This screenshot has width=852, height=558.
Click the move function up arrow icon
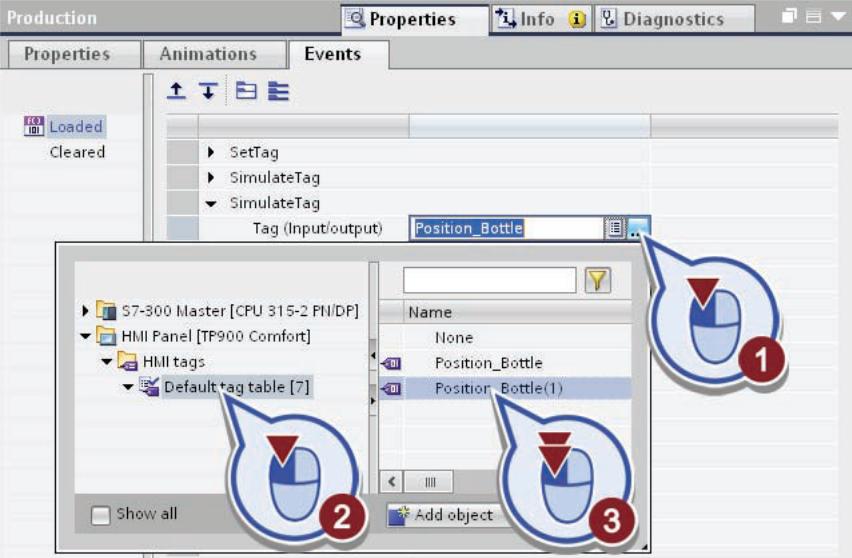[x=176, y=91]
